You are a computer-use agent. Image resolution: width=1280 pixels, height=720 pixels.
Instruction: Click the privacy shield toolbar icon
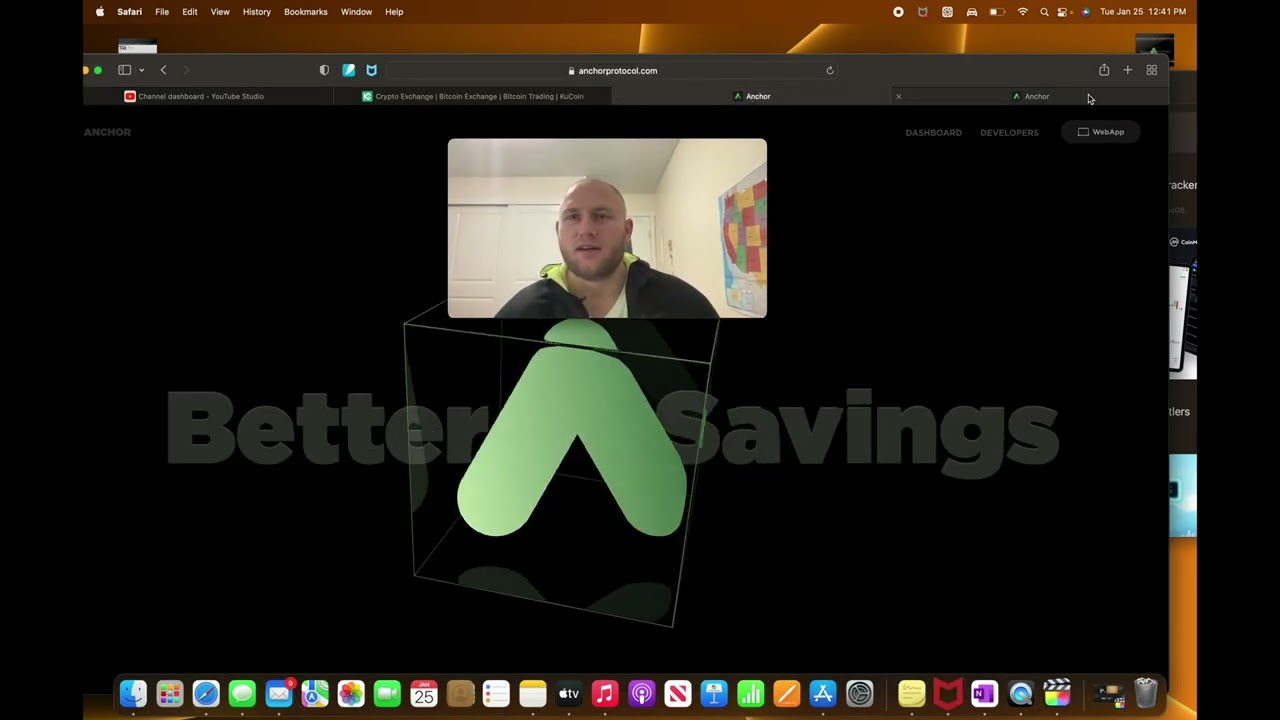point(324,70)
